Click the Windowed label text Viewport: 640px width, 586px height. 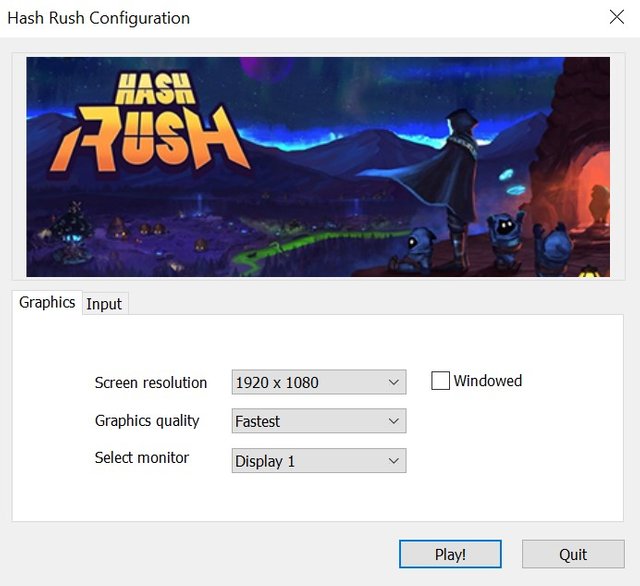[488, 380]
